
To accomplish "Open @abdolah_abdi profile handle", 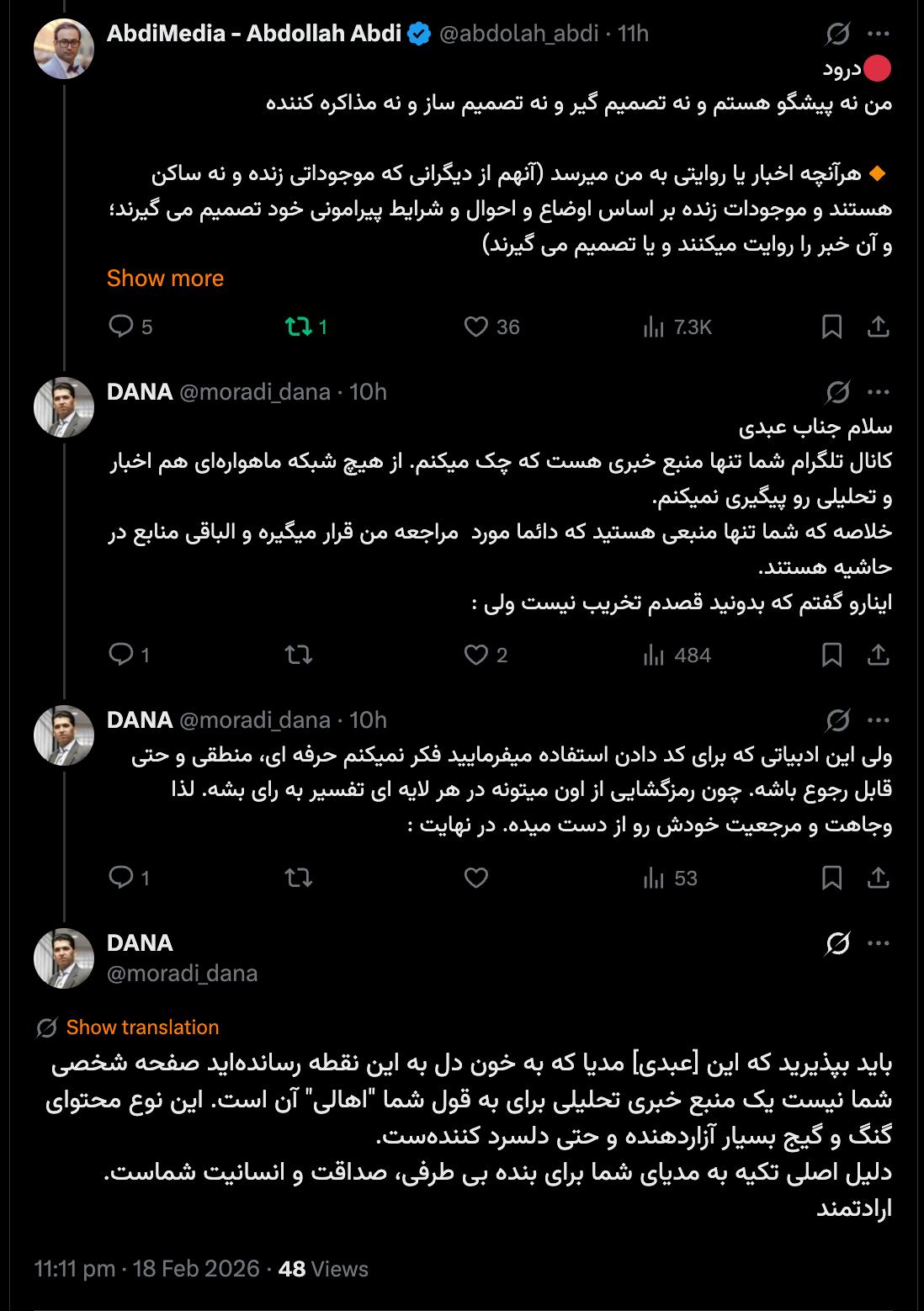I will (x=518, y=34).
